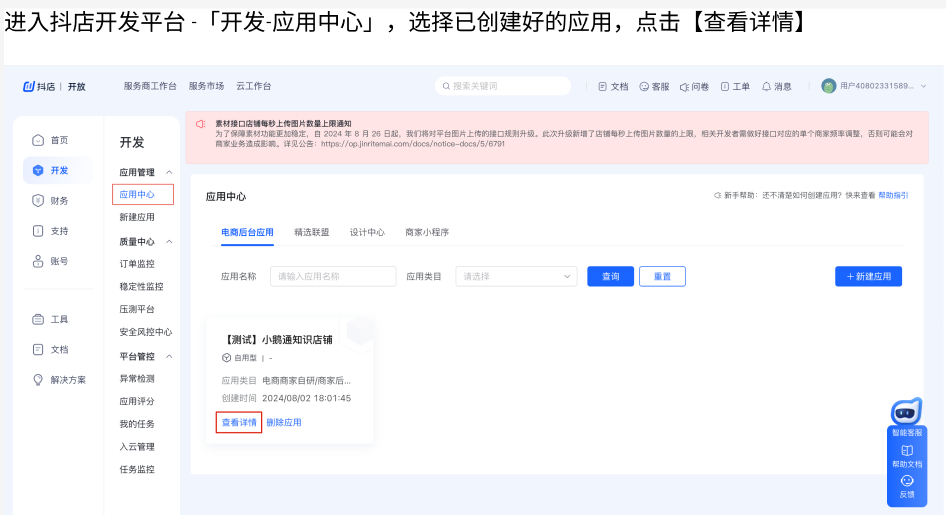The height and width of the screenshot is (515, 946).
Task: Open 压测平台 in the submenu
Action: [137, 309]
